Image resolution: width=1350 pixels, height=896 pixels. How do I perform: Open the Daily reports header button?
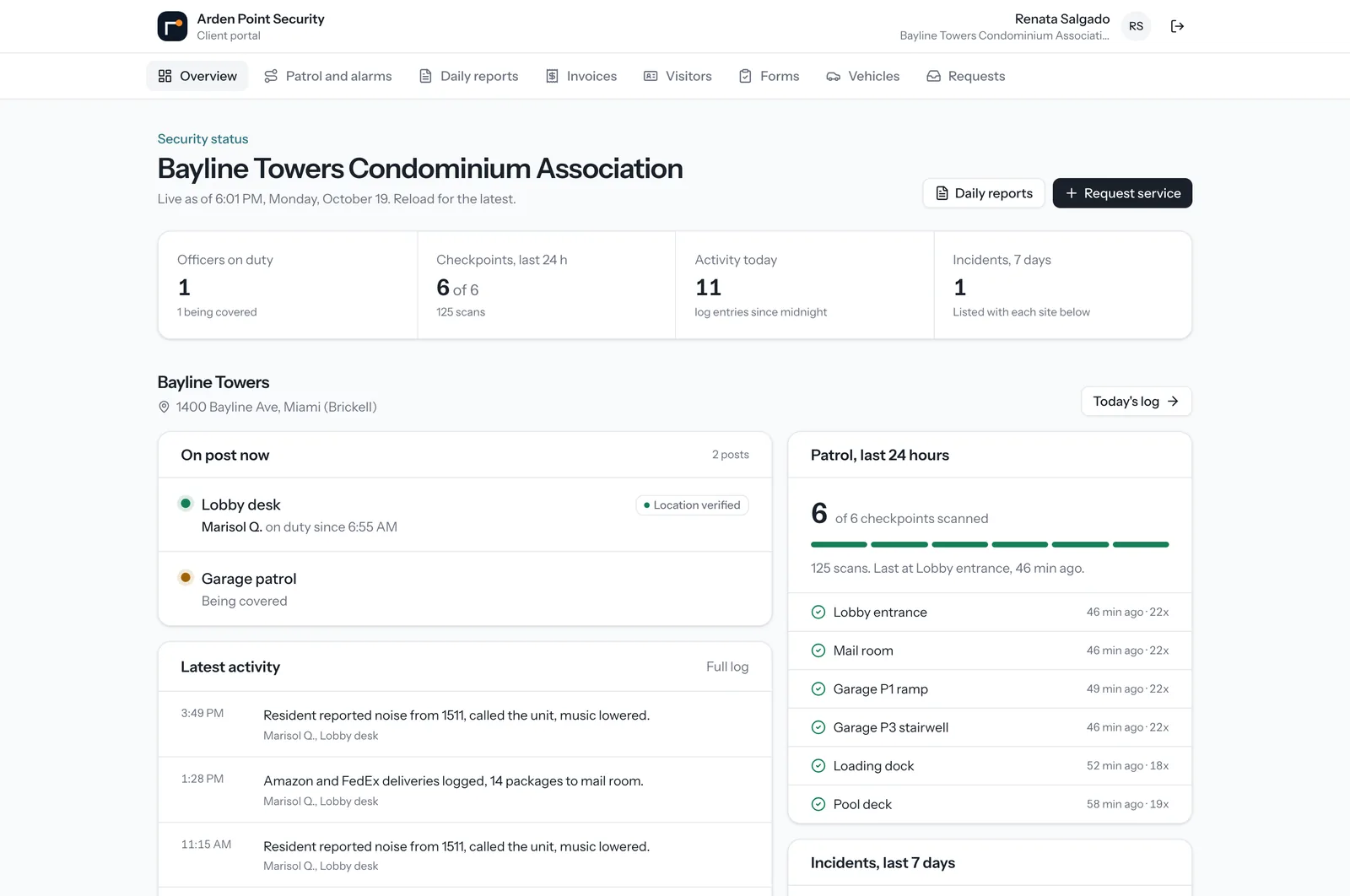pyautogui.click(x=984, y=193)
